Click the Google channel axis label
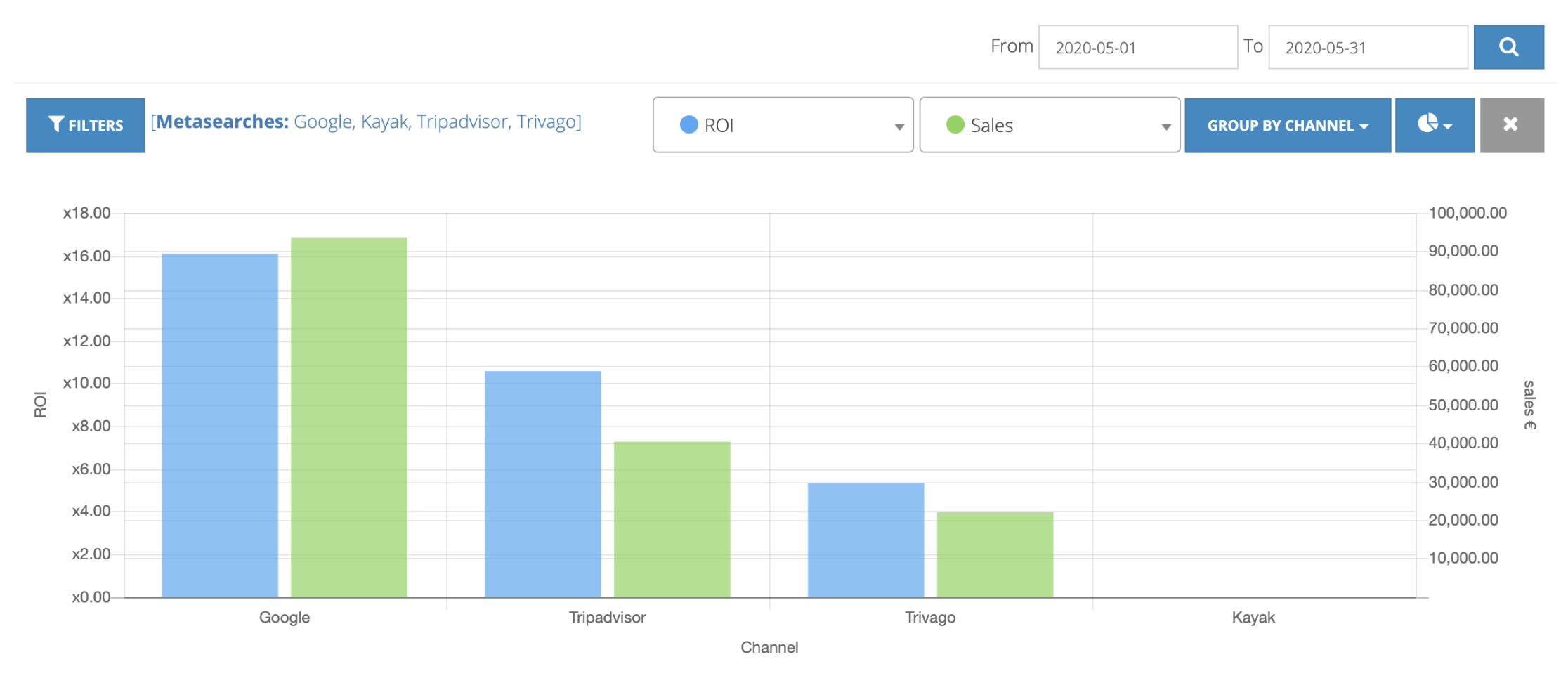This screenshot has height=690, width=1568. (285, 618)
